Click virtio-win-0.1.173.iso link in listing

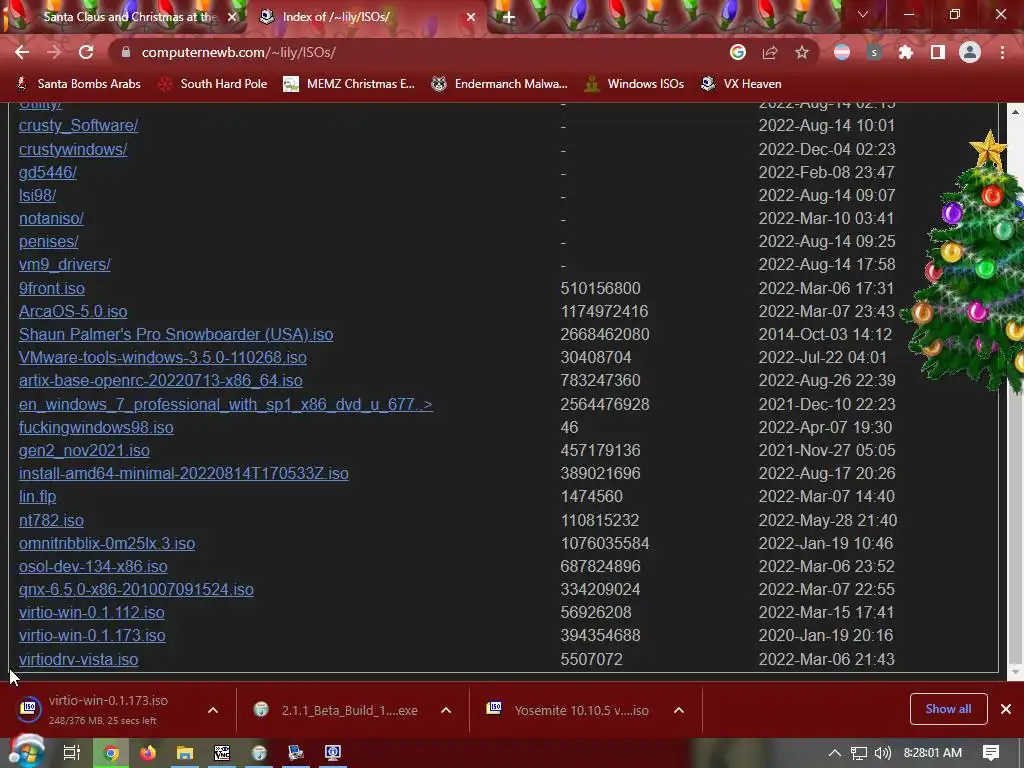tap(92, 635)
